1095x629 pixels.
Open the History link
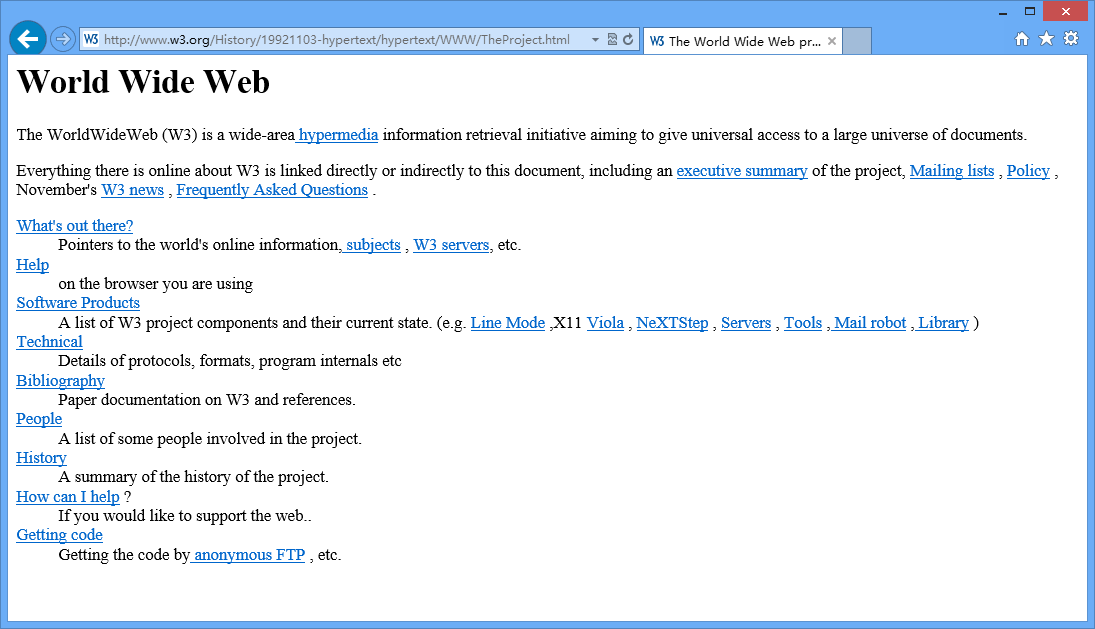[42, 458]
